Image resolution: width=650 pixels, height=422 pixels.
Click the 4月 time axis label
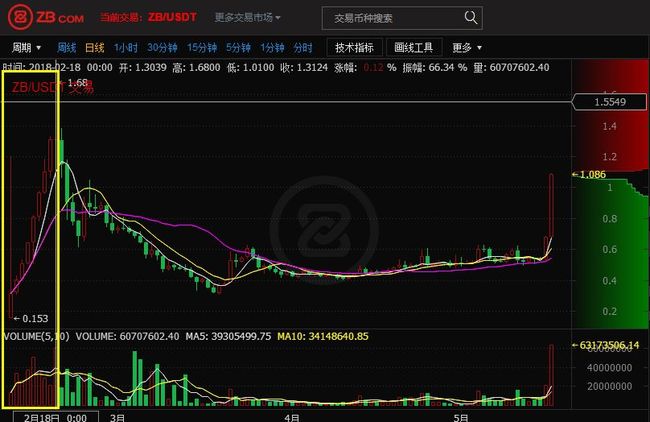pyautogui.click(x=292, y=417)
